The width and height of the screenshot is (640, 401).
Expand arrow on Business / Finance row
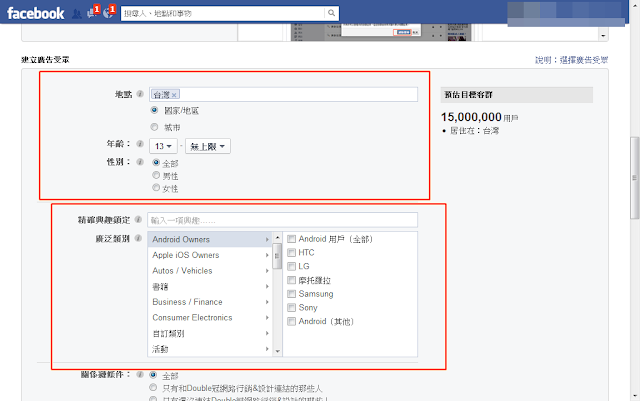(267, 302)
